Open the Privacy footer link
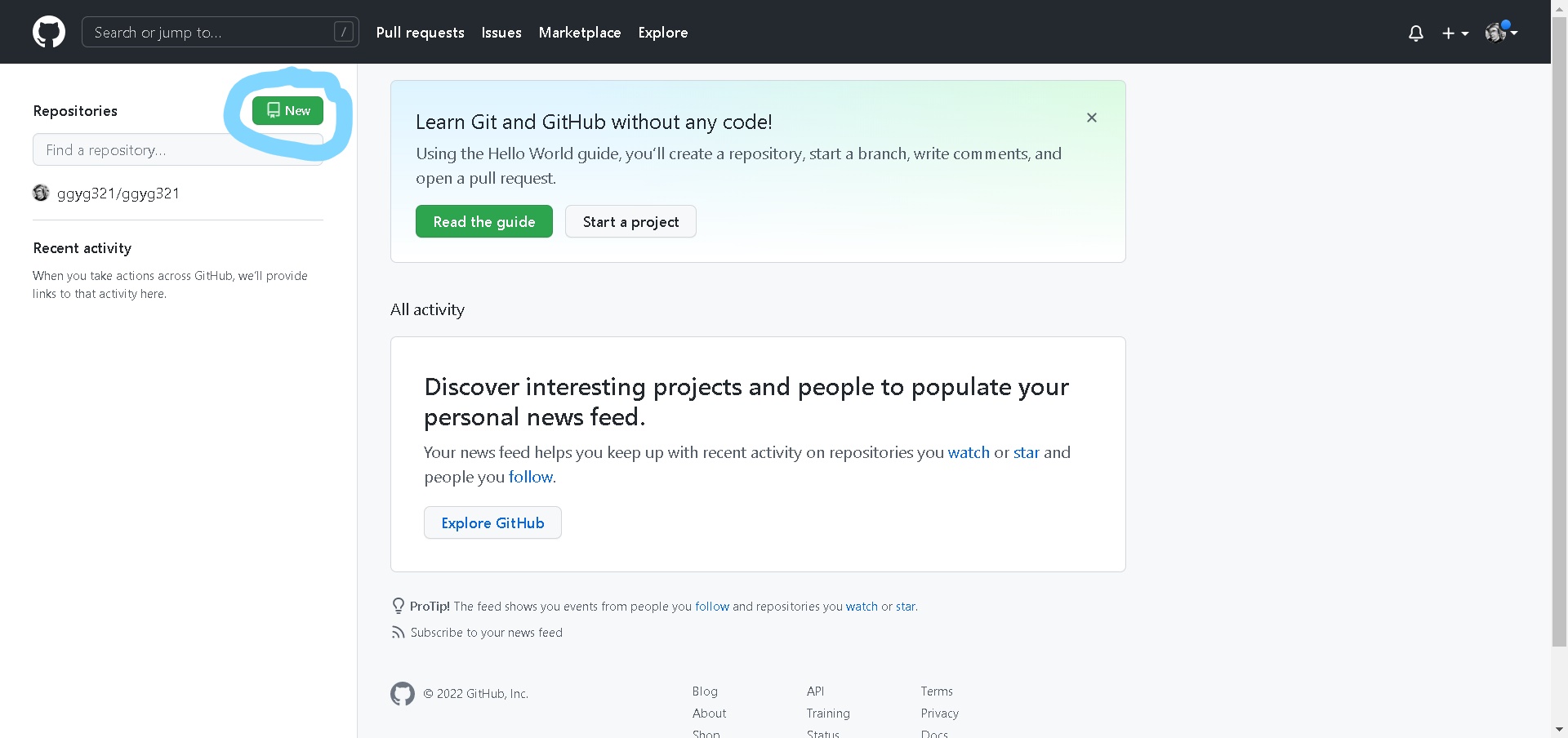 [x=940, y=714]
